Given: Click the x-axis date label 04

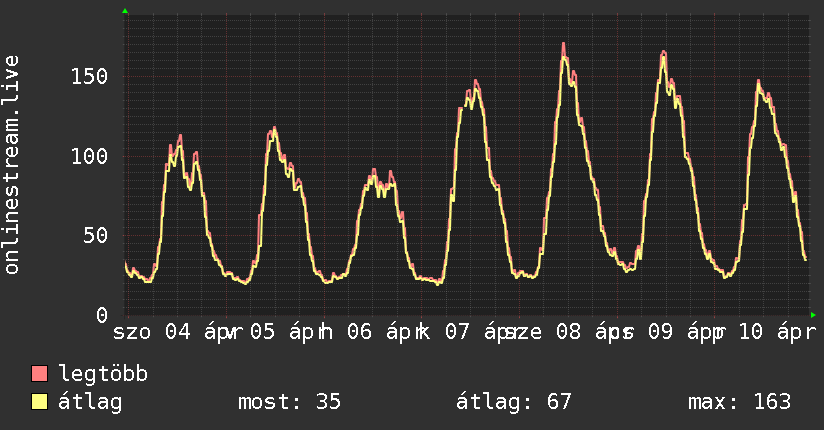Looking at the screenshot, I should point(178,332).
